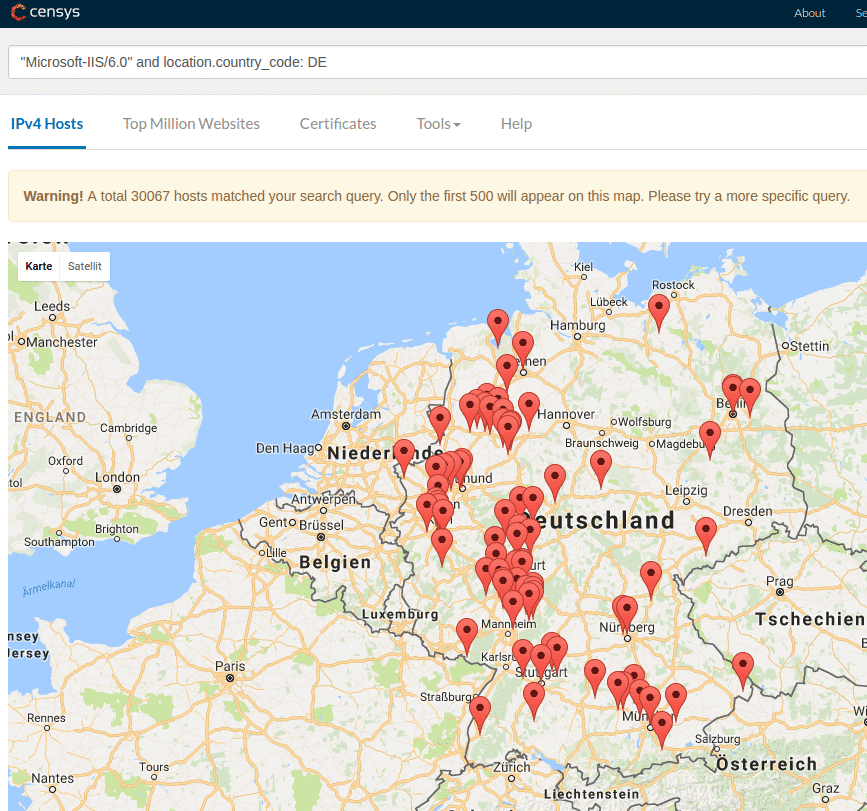867x811 pixels.
Task: Select the map pin southwest of Dresden
Action: point(706,535)
